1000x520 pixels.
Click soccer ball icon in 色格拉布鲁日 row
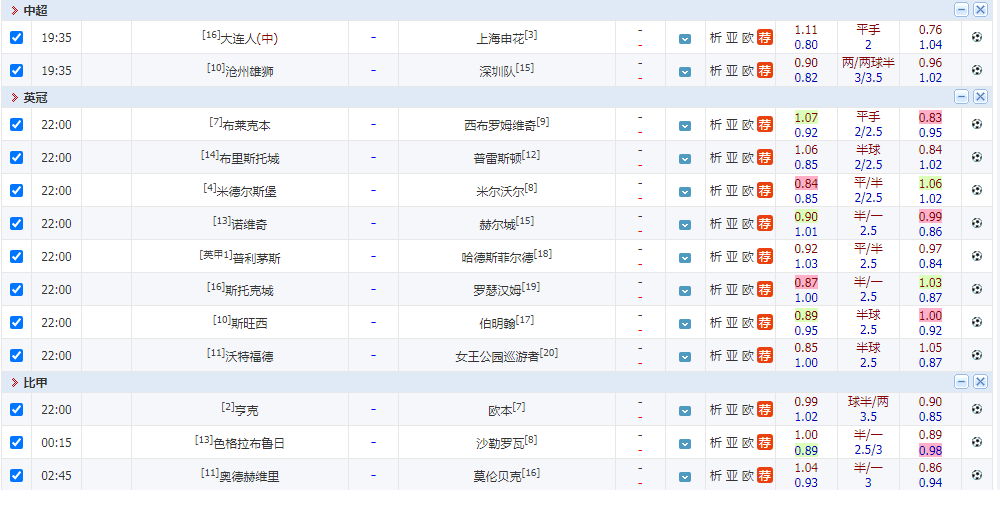(976, 442)
